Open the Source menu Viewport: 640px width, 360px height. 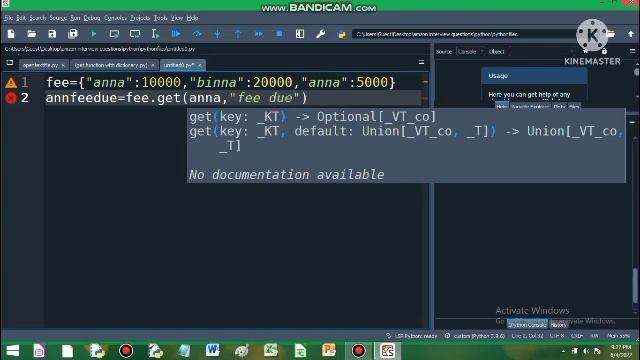(58, 18)
